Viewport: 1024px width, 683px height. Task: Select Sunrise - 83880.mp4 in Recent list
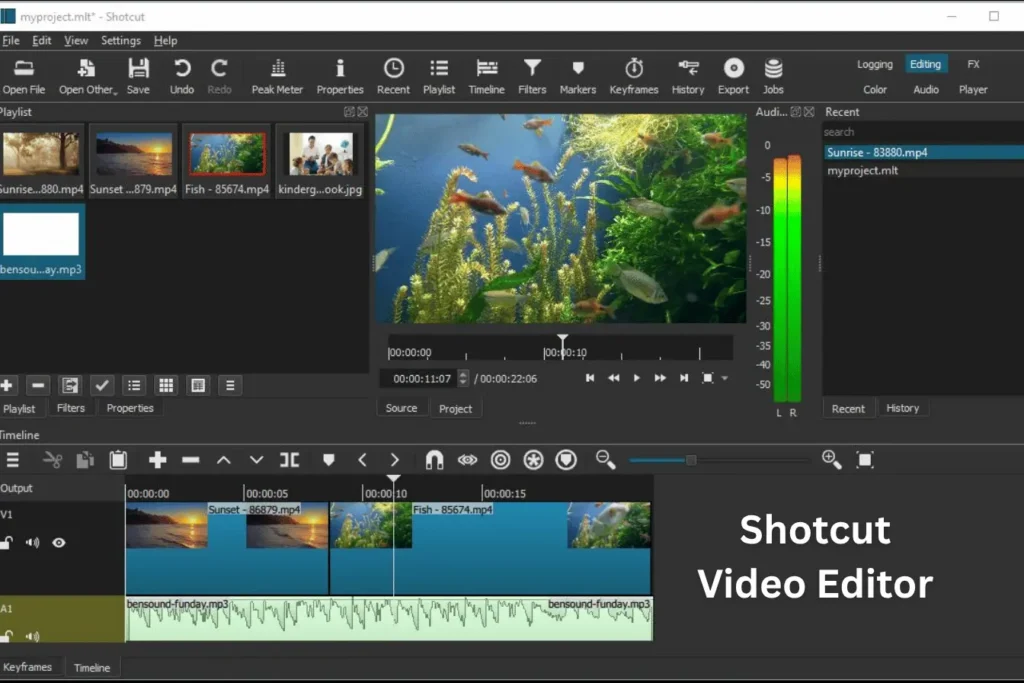[923, 152]
